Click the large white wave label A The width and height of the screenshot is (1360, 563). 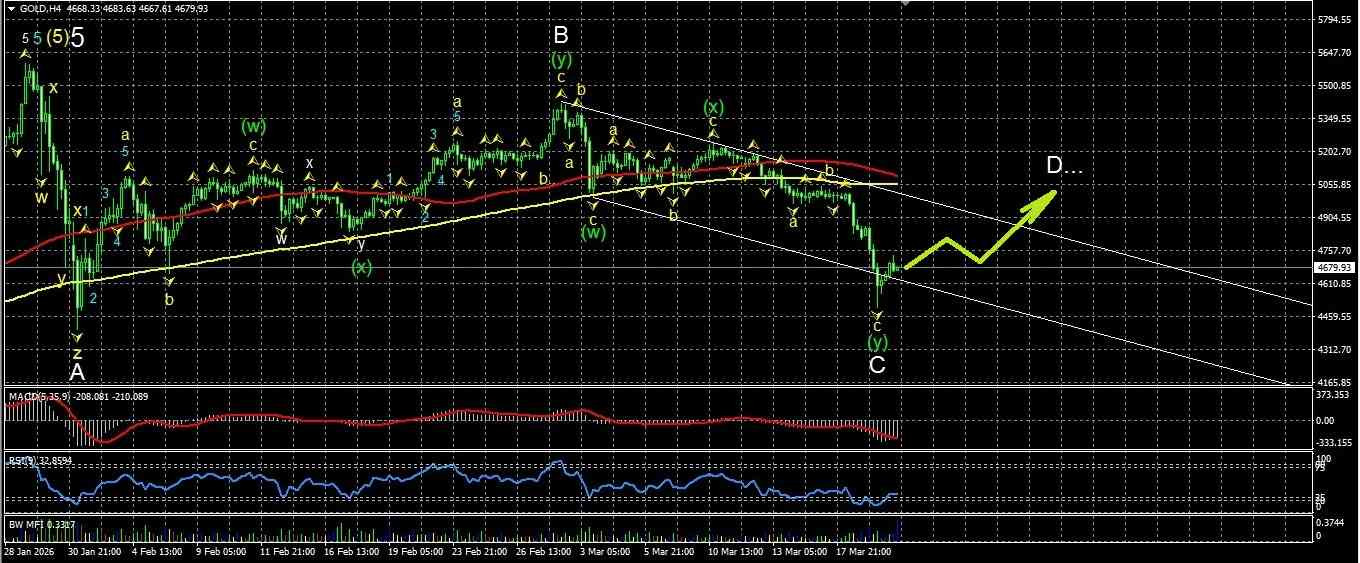pyautogui.click(x=77, y=372)
